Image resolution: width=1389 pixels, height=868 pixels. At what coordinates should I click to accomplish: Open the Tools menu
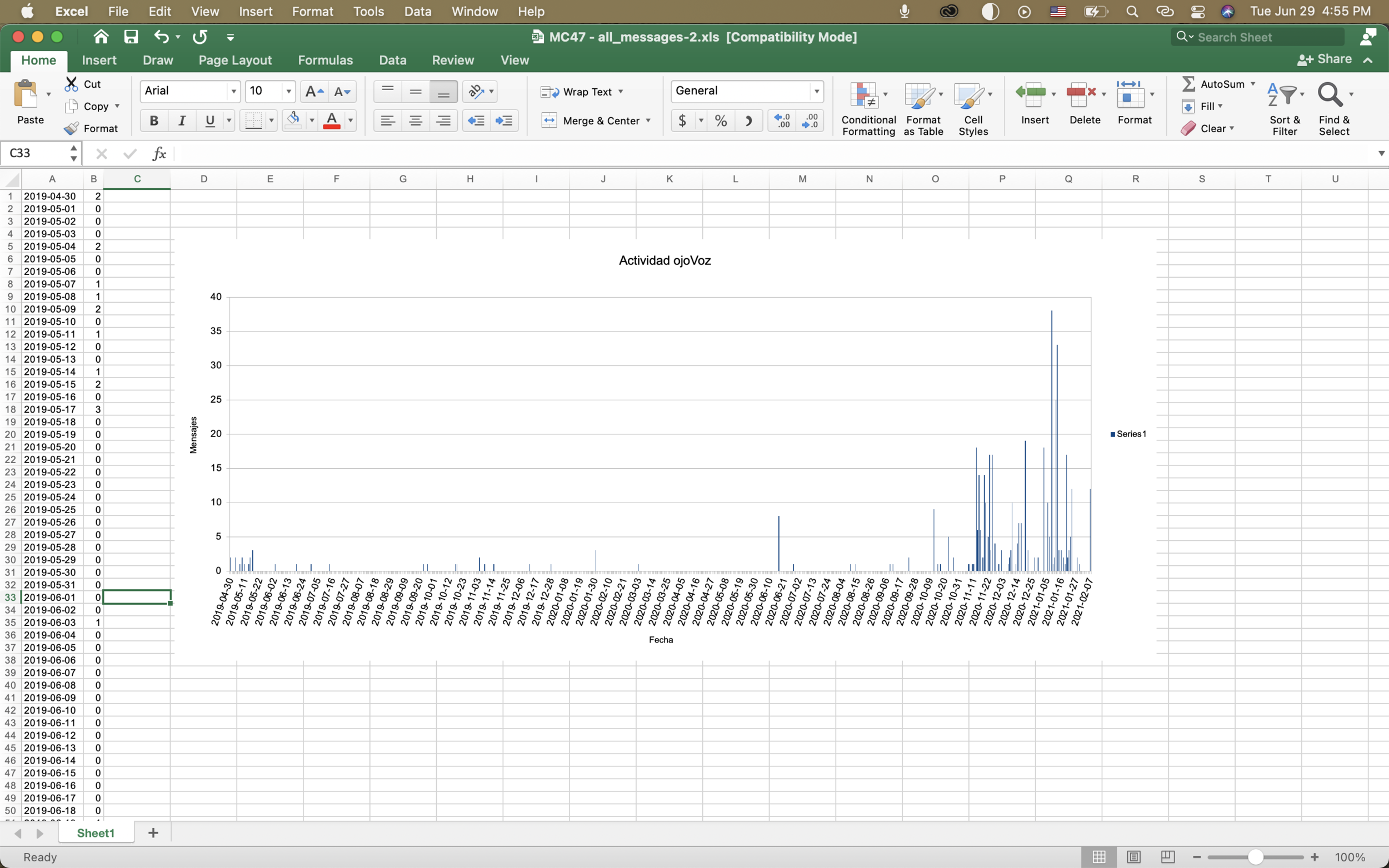tap(368, 11)
